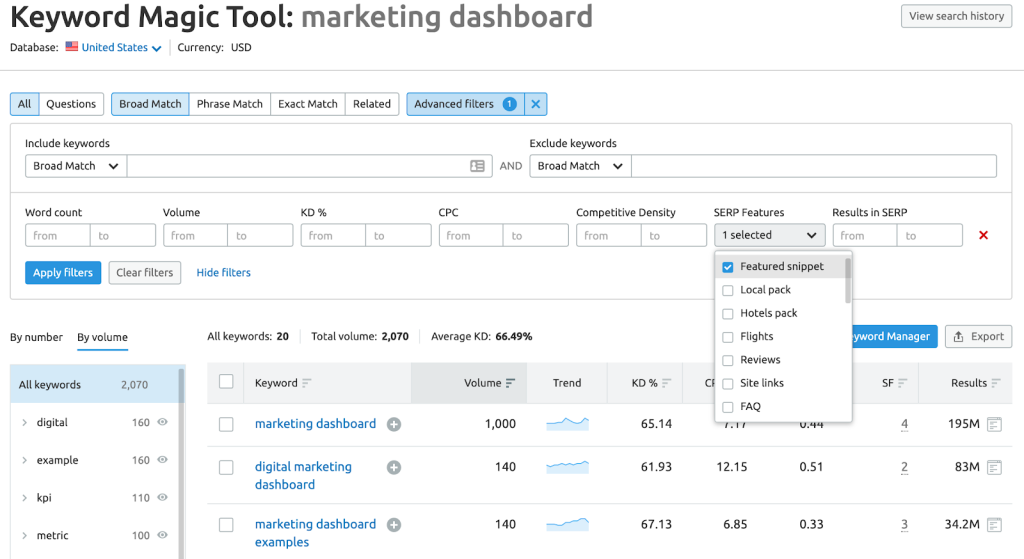1024x559 pixels.
Task: Expand the kpi keyword group
Action: (x=25, y=498)
